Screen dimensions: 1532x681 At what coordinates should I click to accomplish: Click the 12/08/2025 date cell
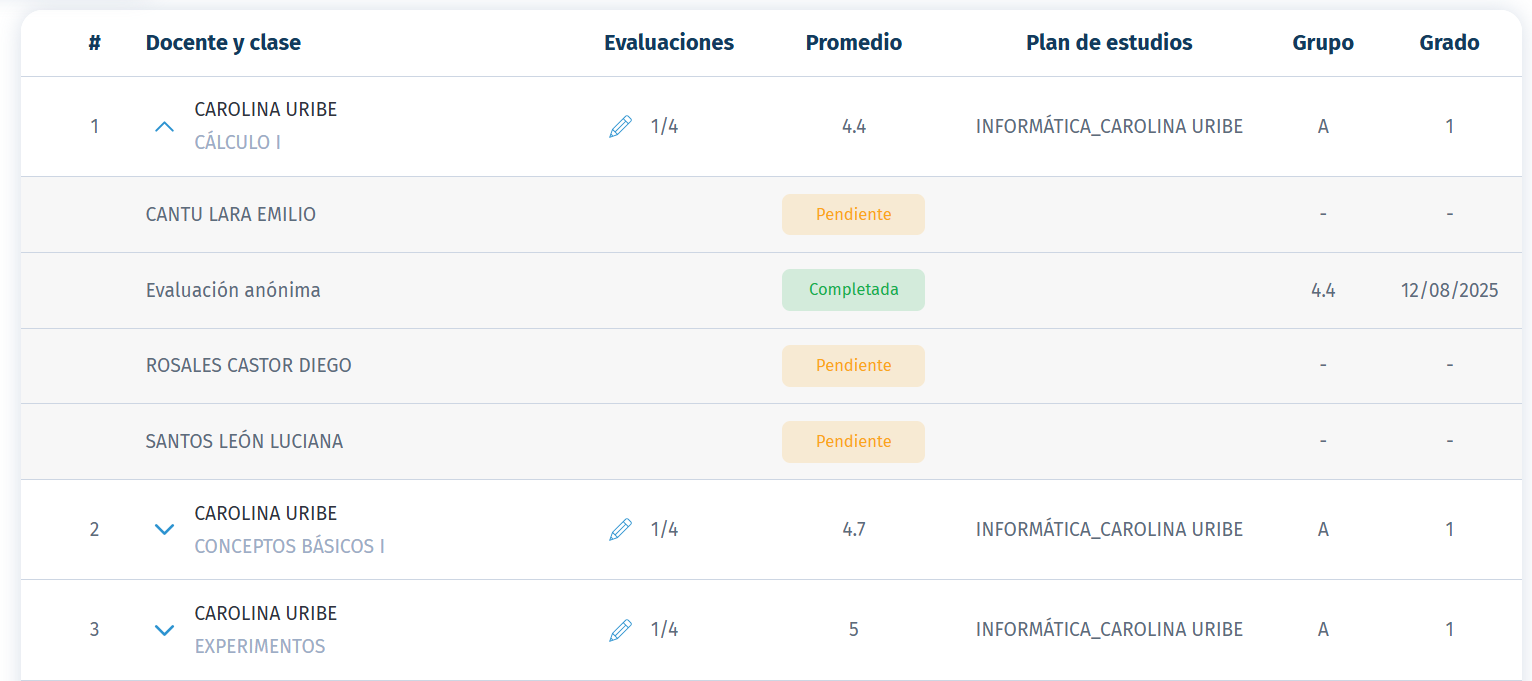(1449, 291)
